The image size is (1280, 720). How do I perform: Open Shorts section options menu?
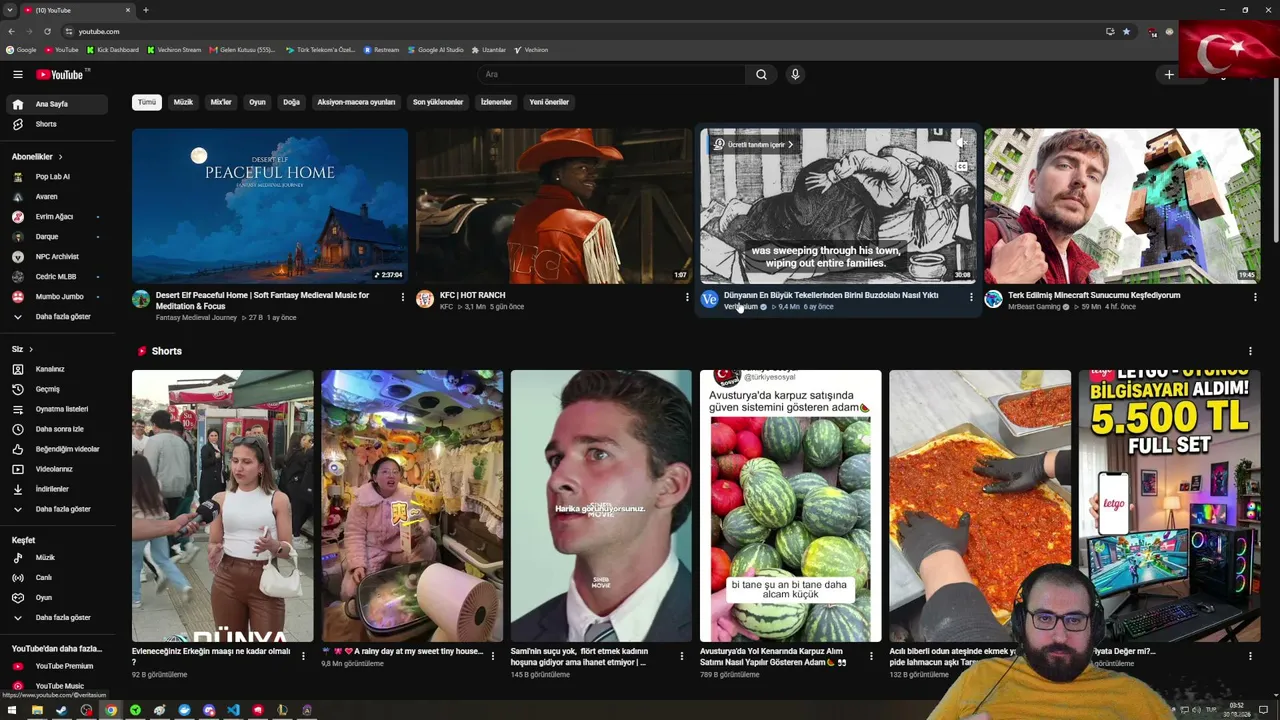pos(1250,351)
